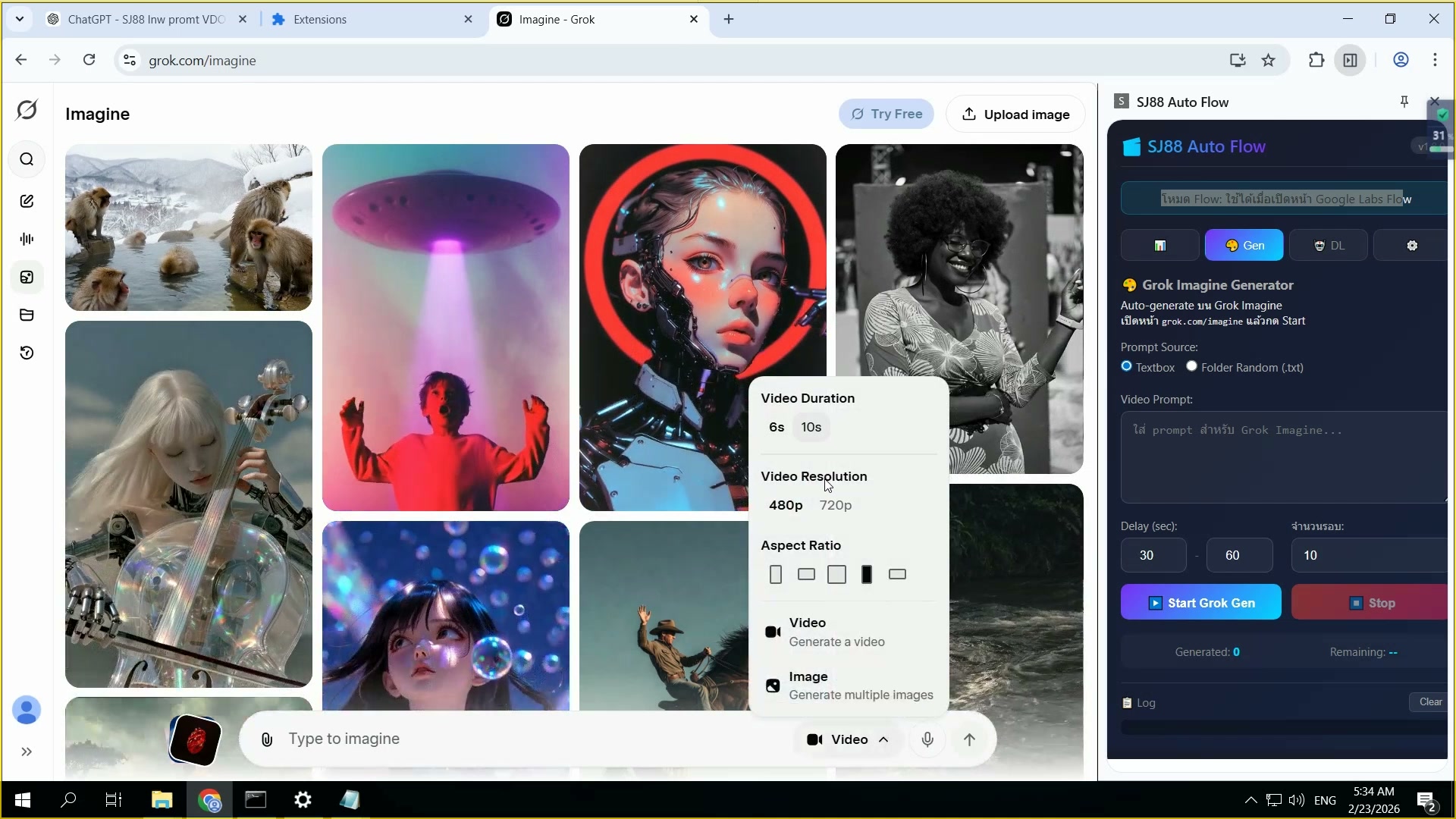1456x819 pixels.
Task: Open search from the left sidebar
Action: (x=27, y=159)
